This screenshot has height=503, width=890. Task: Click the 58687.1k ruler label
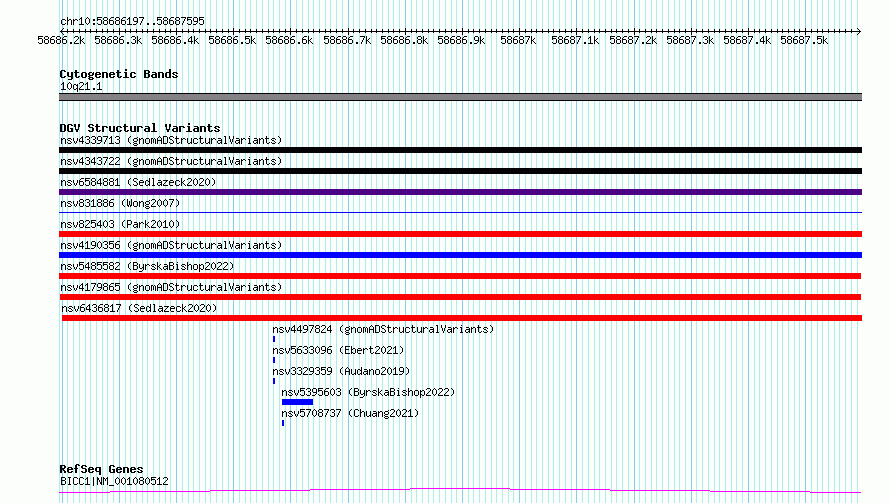point(576,41)
